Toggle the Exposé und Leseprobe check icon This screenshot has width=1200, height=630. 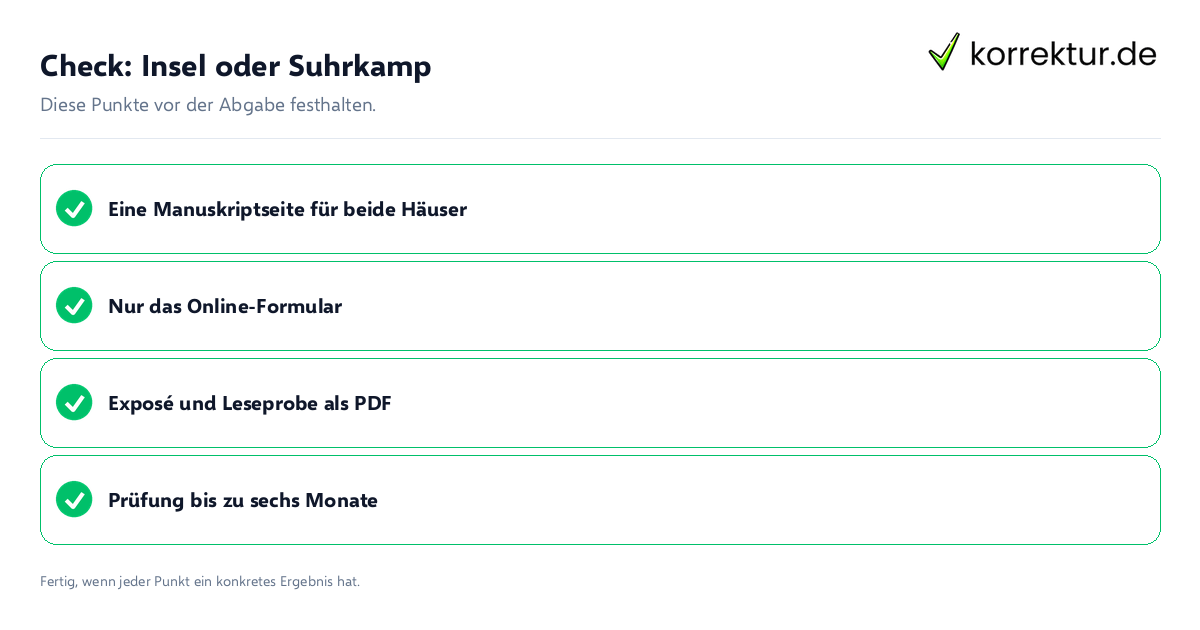pos(74,402)
